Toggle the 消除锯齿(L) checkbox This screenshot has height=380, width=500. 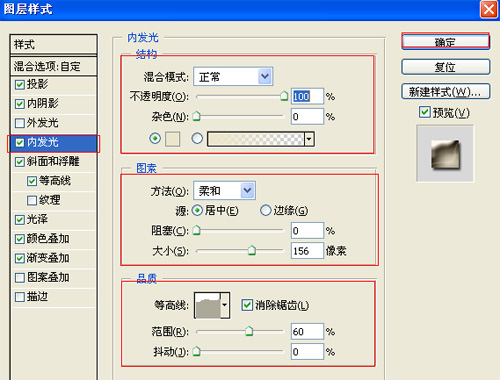click(247, 305)
